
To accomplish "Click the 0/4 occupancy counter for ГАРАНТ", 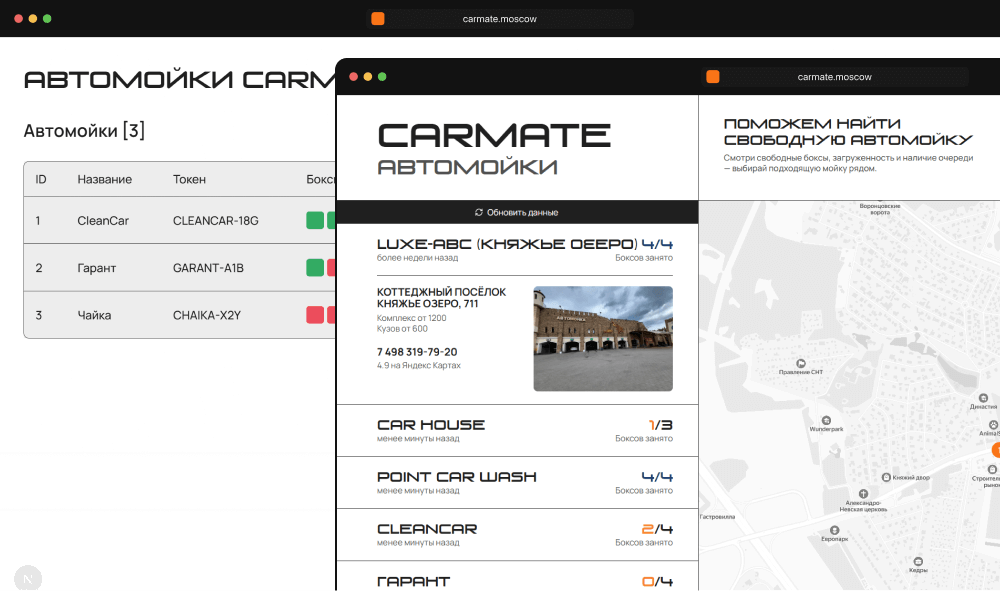I will point(657,581).
